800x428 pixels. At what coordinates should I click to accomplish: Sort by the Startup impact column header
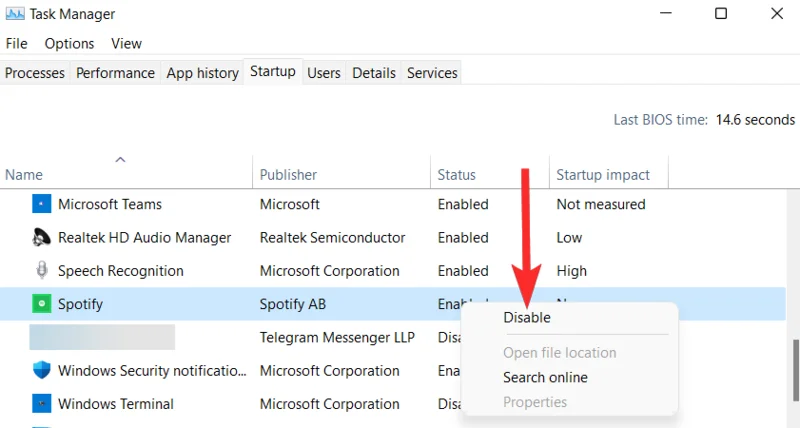[x=603, y=175]
